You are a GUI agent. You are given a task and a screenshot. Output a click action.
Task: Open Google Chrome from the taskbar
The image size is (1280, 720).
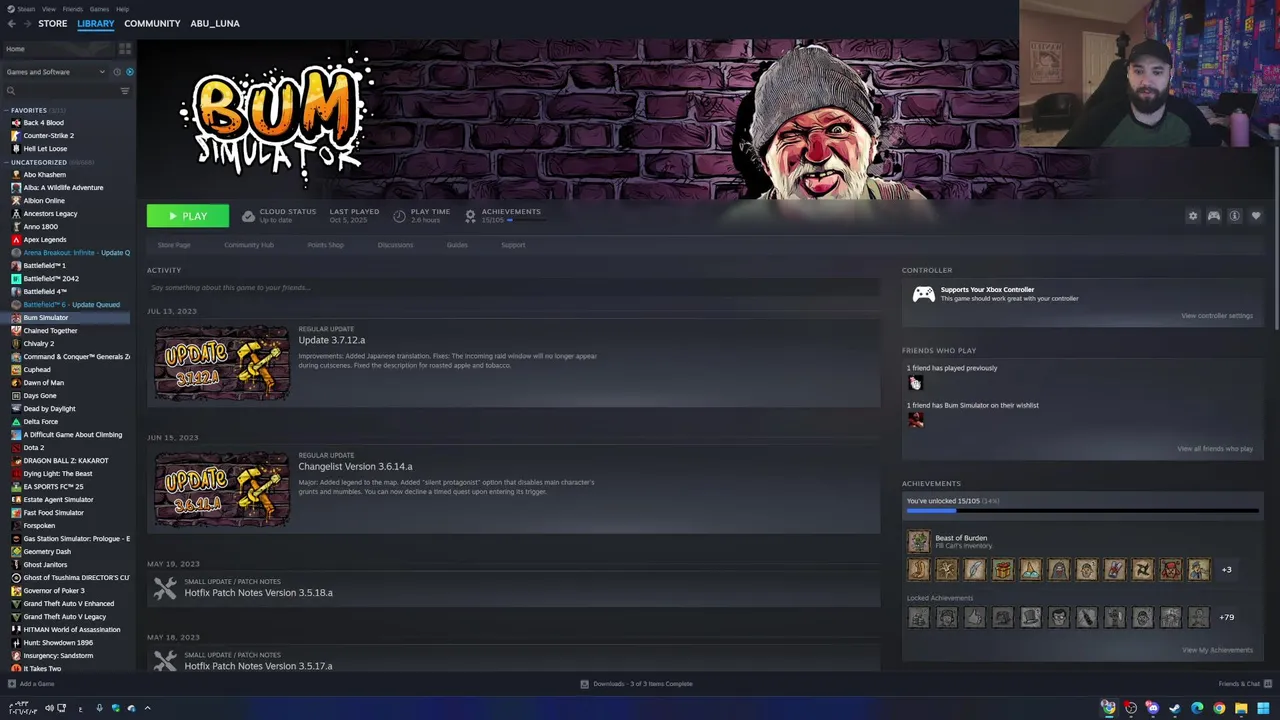tap(1219, 708)
